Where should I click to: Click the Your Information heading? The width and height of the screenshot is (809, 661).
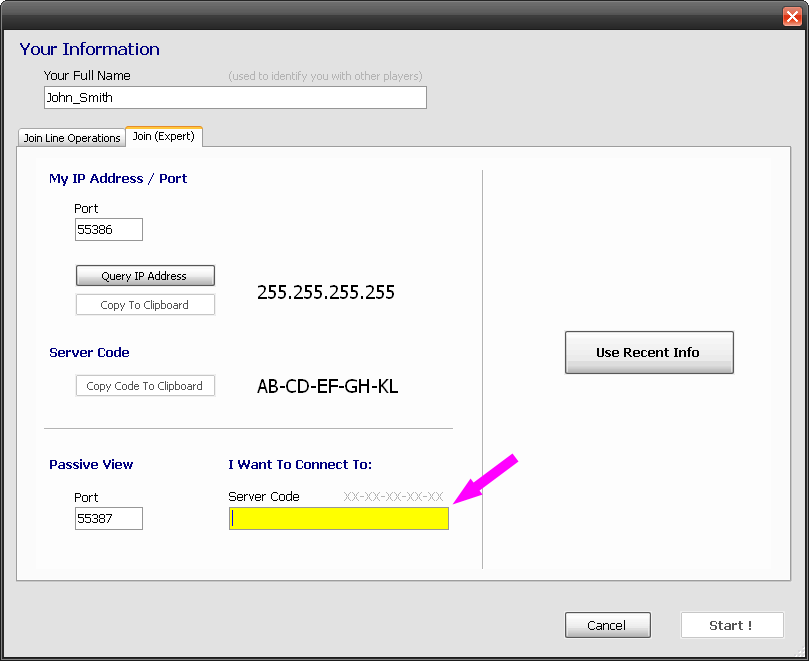coord(89,49)
